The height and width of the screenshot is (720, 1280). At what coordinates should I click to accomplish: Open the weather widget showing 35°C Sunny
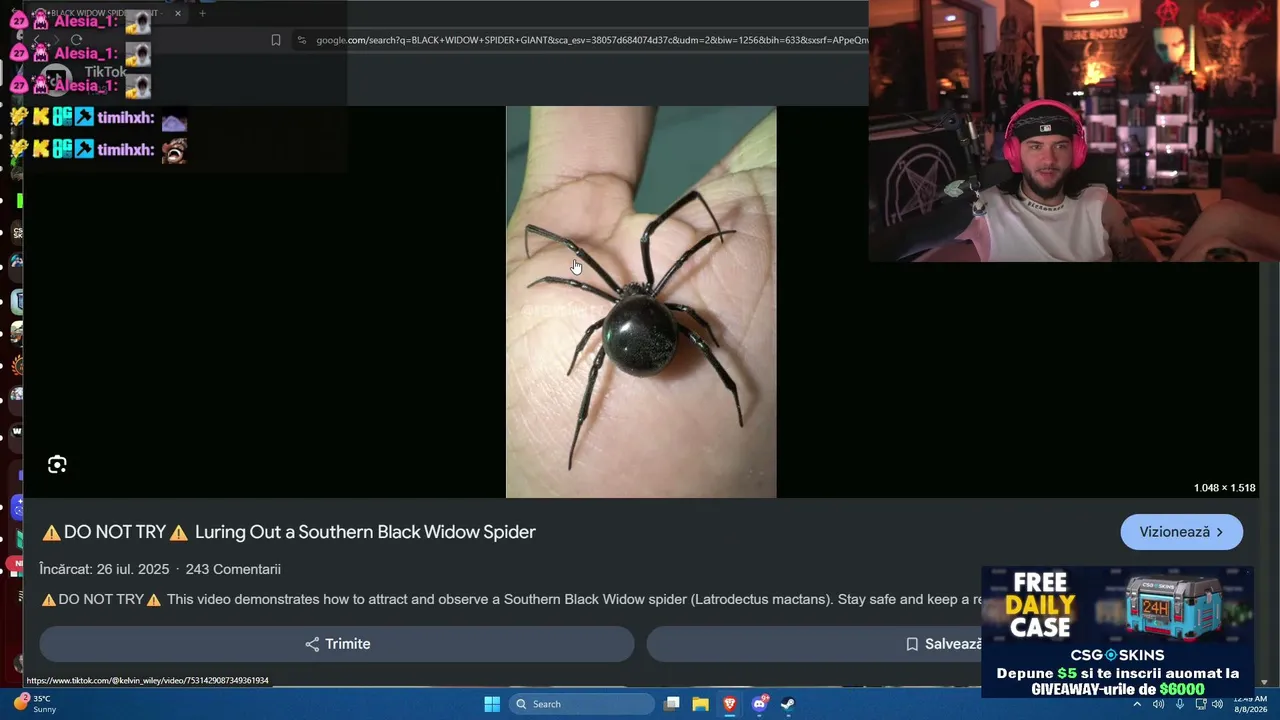(x=34, y=704)
